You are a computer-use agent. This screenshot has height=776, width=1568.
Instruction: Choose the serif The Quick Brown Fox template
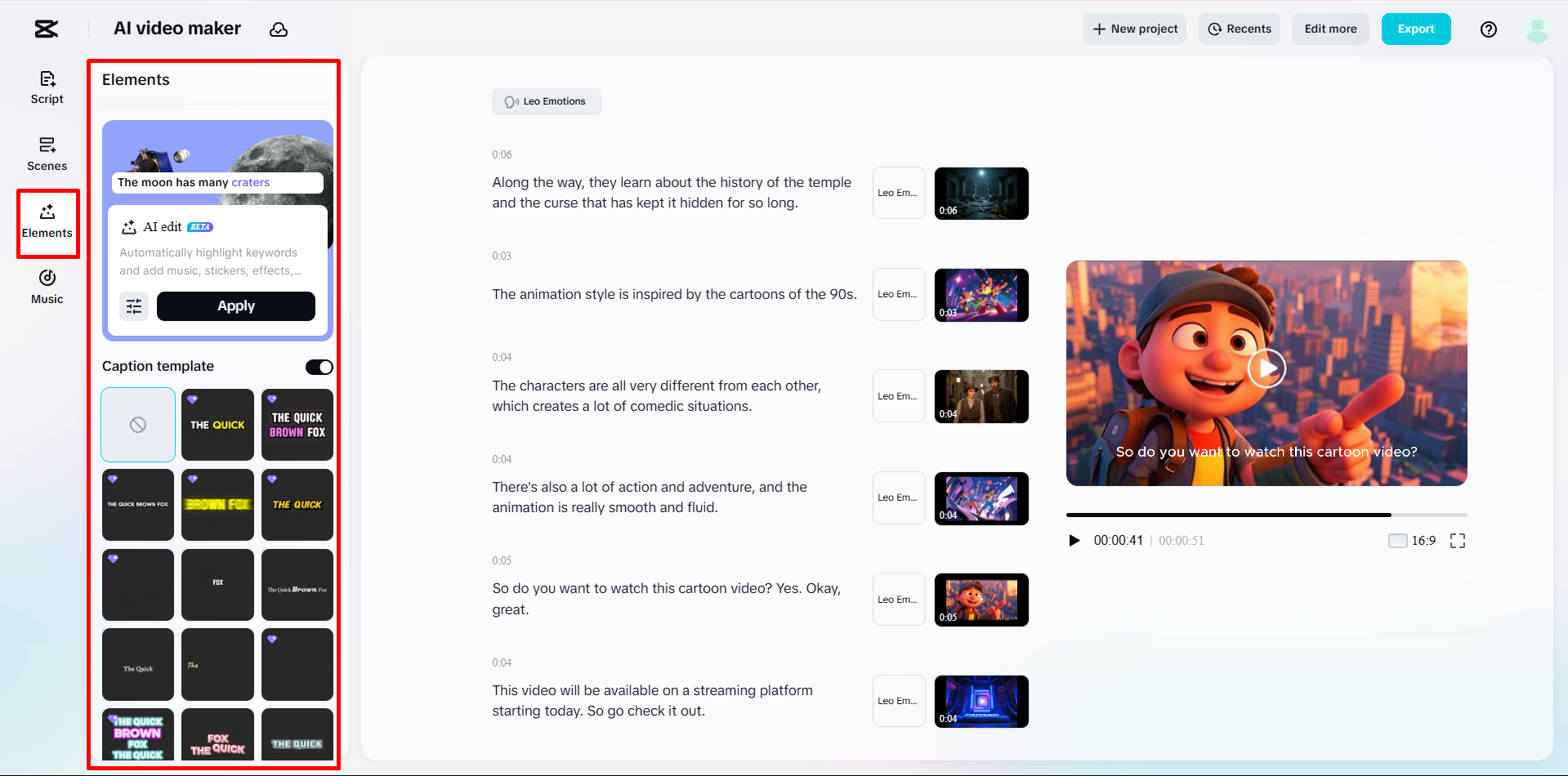(297, 585)
